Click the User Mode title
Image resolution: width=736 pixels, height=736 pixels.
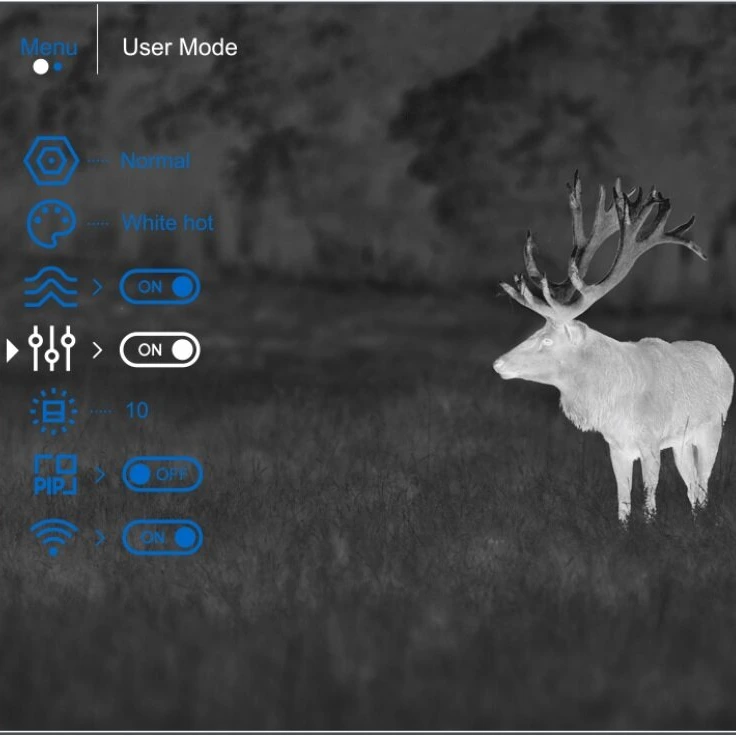tap(180, 47)
